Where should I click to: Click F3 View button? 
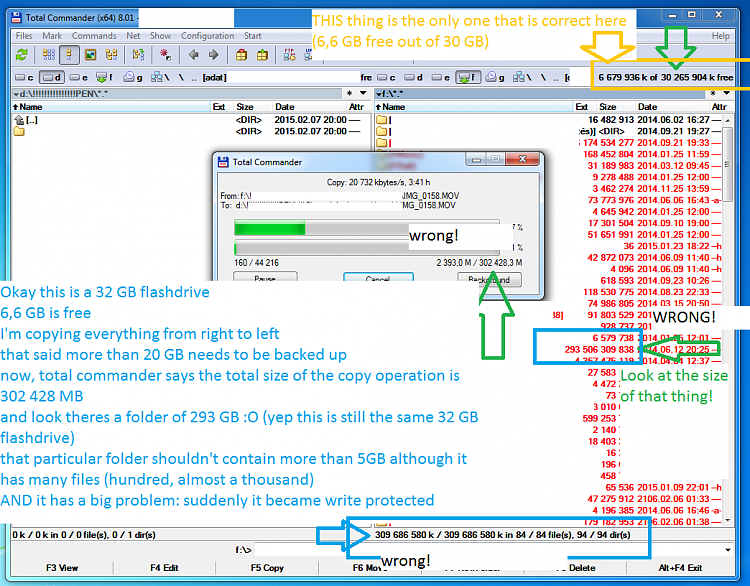point(62,568)
